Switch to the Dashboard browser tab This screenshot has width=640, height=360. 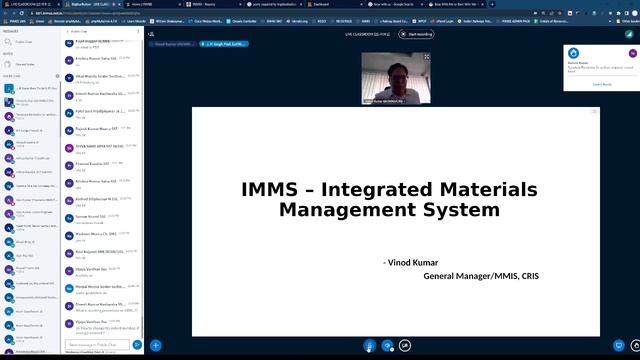(335, 4)
